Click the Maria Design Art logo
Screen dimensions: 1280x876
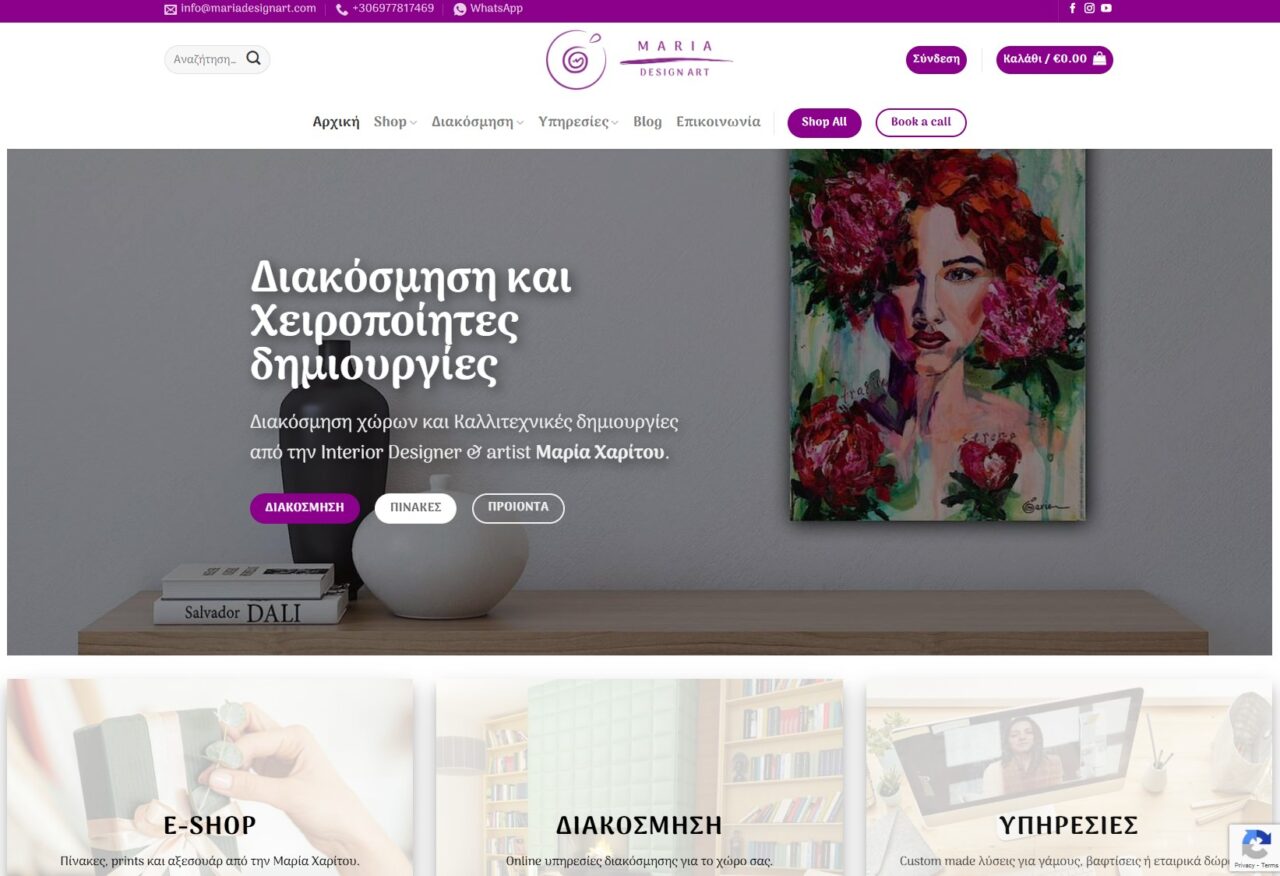tap(639, 59)
